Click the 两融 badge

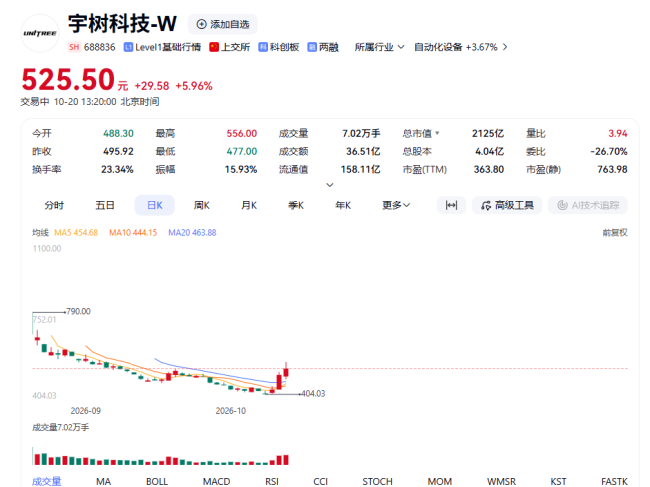323,47
